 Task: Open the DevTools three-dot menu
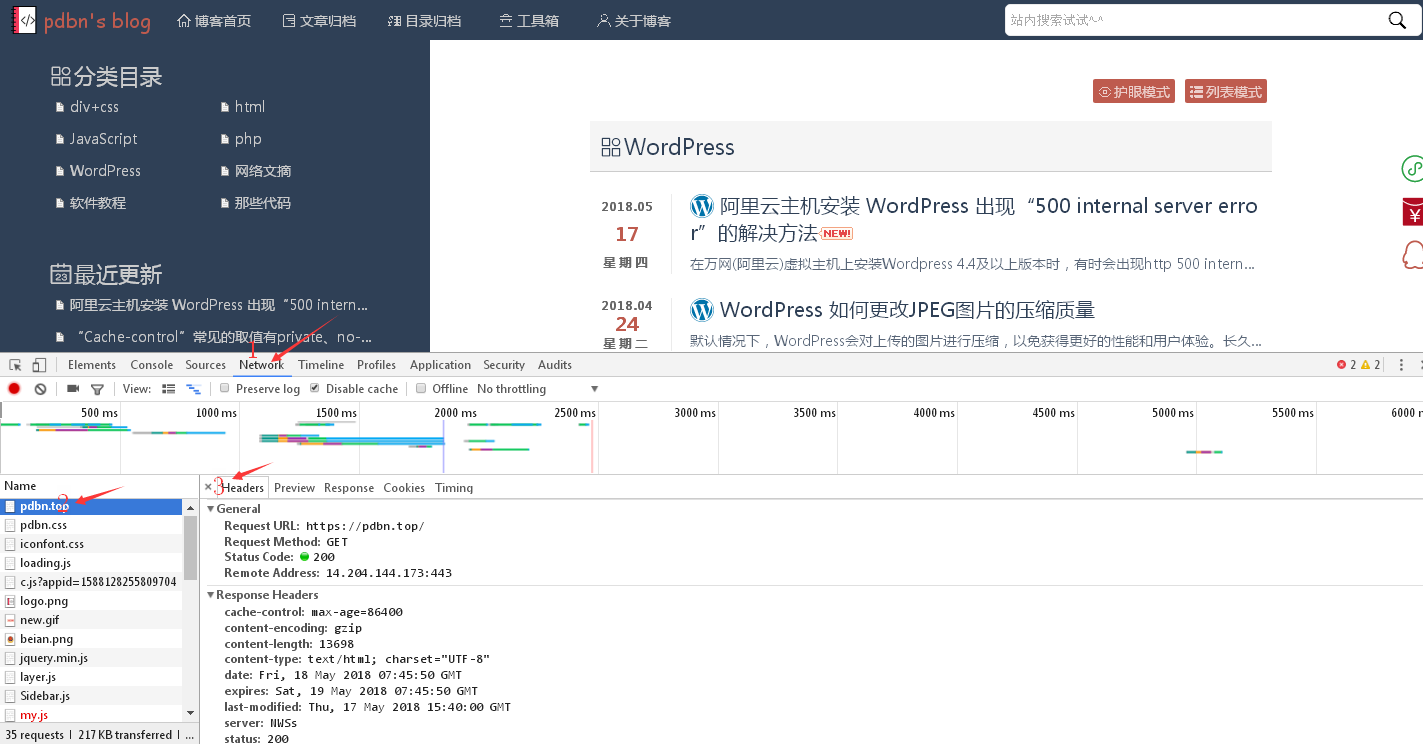tap(1401, 365)
